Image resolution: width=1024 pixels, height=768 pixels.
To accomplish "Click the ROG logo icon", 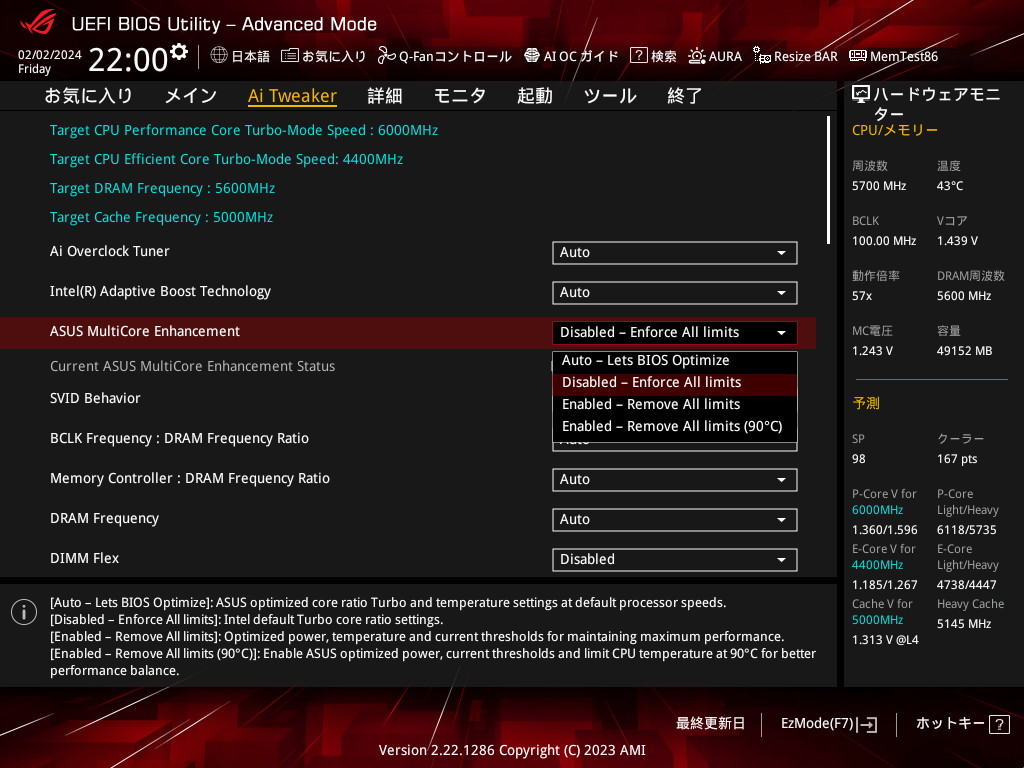I will pos(38,22).
